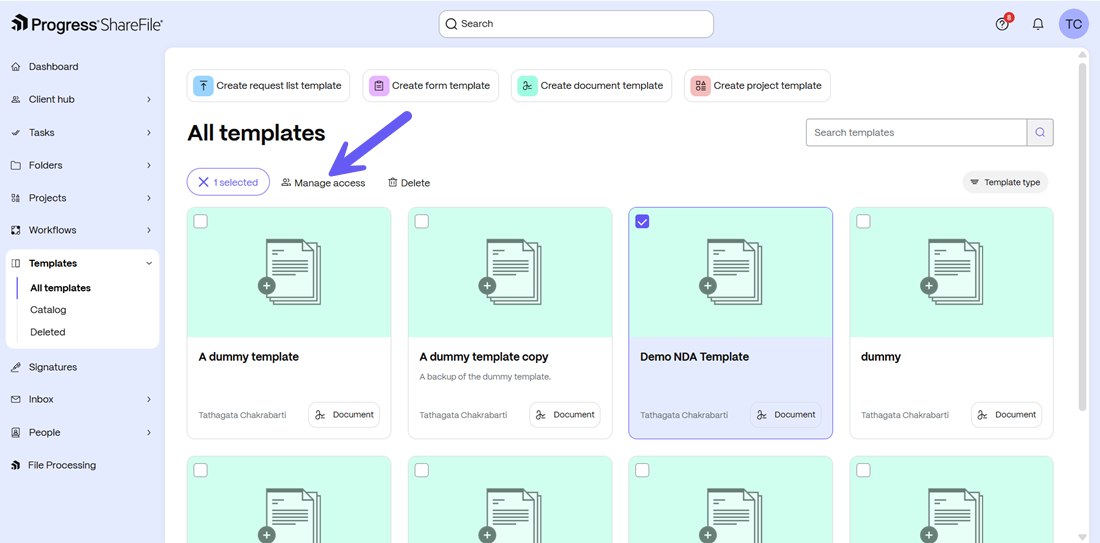Expand the Inbox chevron
Screen dimensions: 1100x543
(x=149, y=399)
